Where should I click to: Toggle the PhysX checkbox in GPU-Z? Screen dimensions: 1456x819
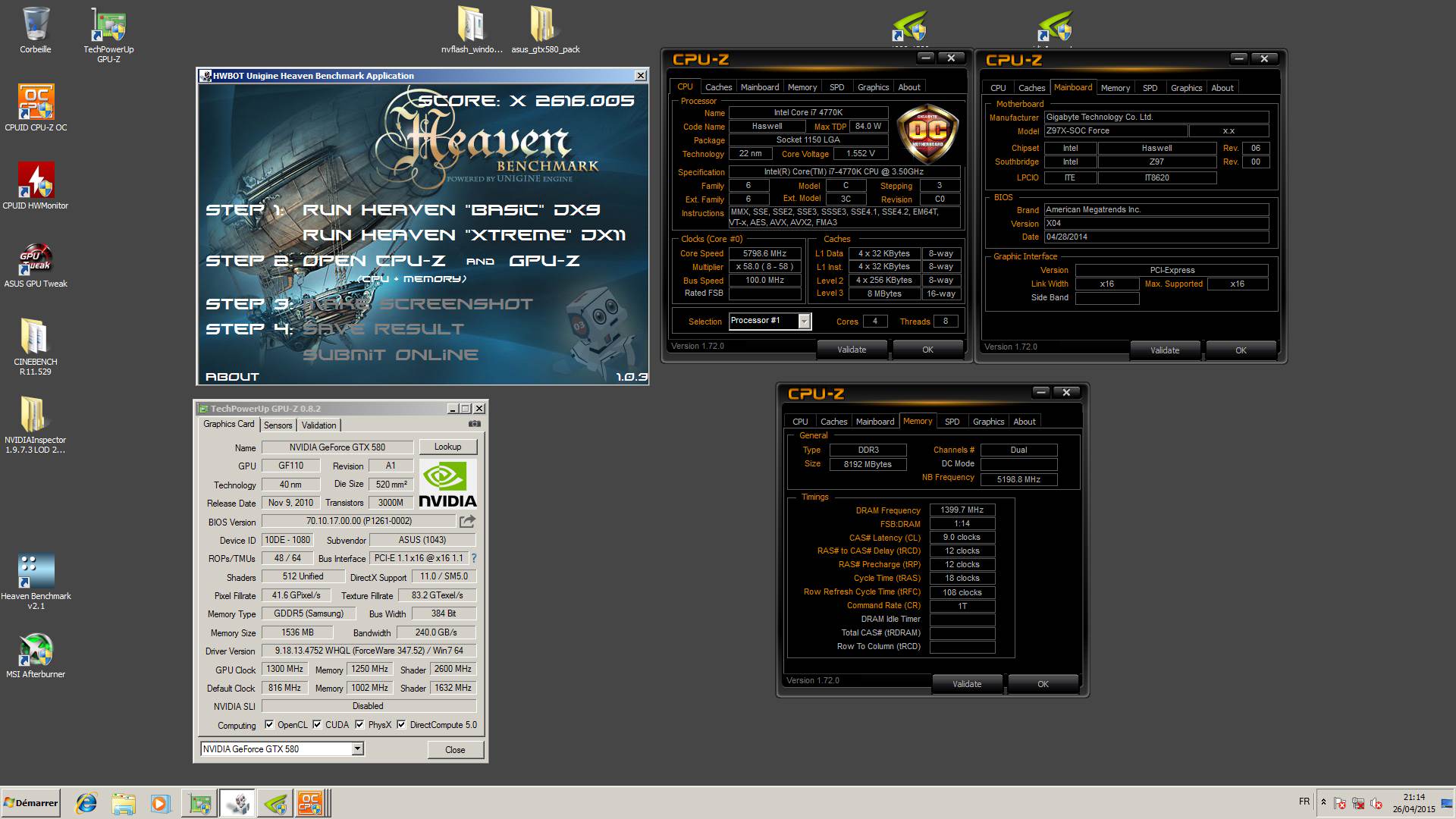[359, 725]
